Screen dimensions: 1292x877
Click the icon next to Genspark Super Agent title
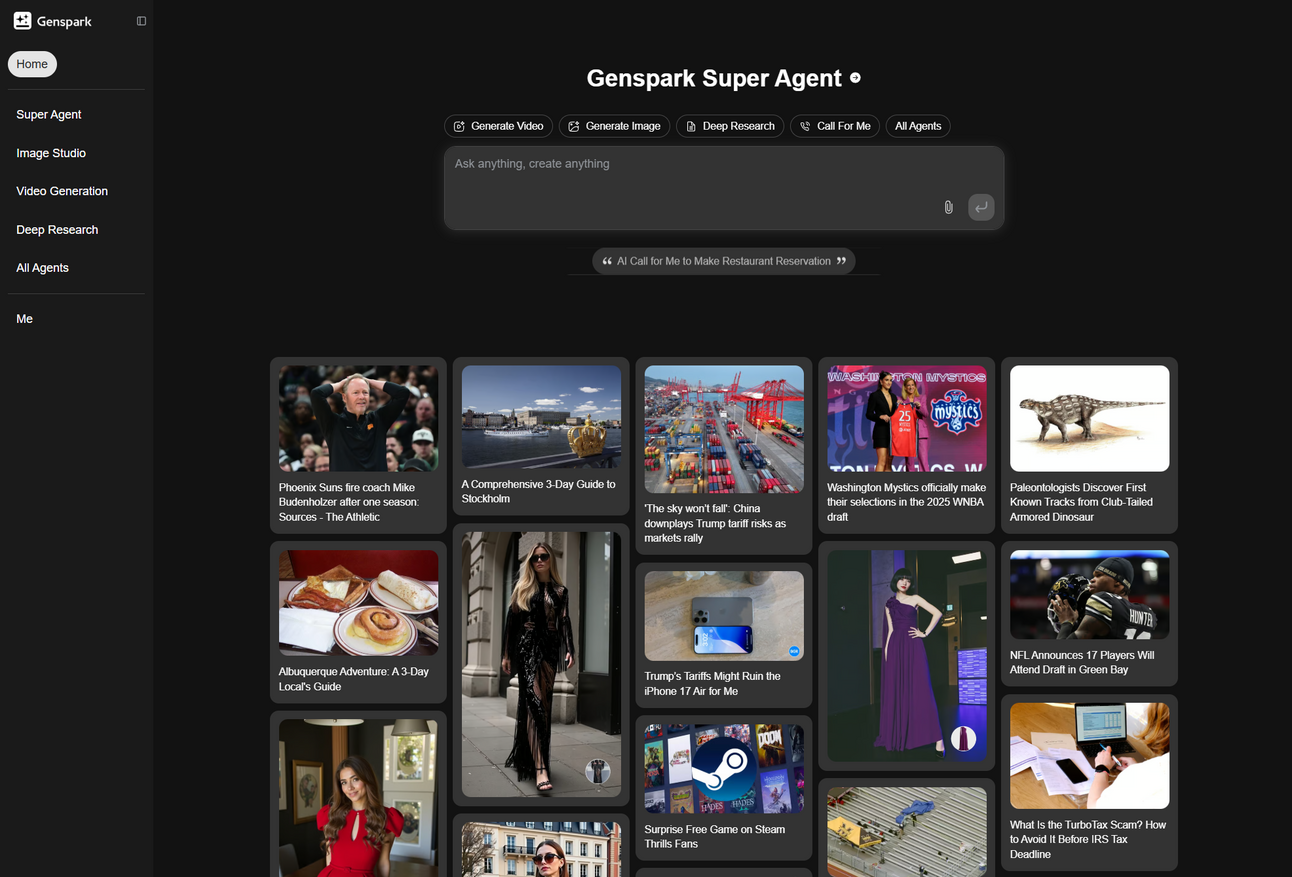[855, 78]
